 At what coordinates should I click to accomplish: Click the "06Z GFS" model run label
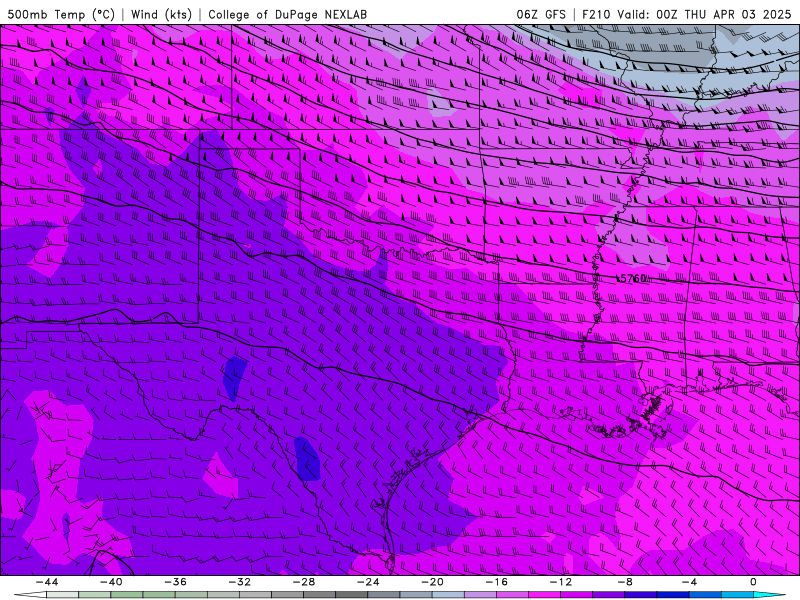coord(541,14)
